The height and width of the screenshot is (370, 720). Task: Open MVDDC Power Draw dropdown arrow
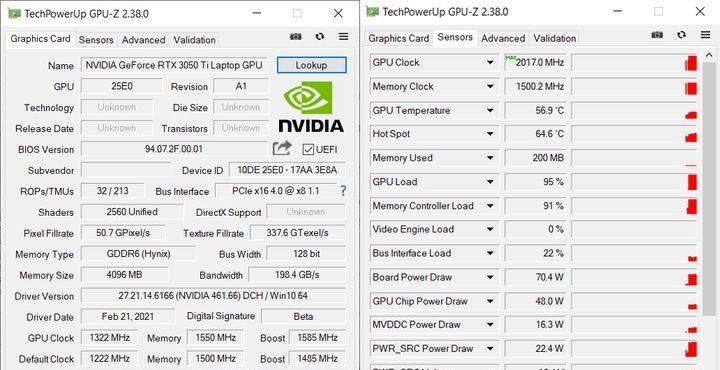coord(490,325)
